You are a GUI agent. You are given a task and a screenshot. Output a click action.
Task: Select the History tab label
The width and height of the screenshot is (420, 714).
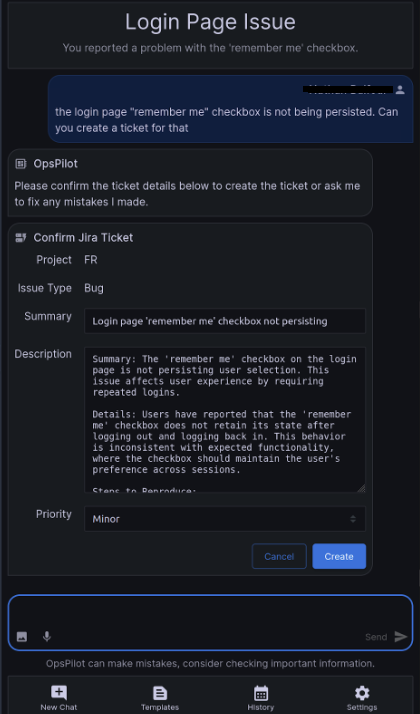click(261, 707)
